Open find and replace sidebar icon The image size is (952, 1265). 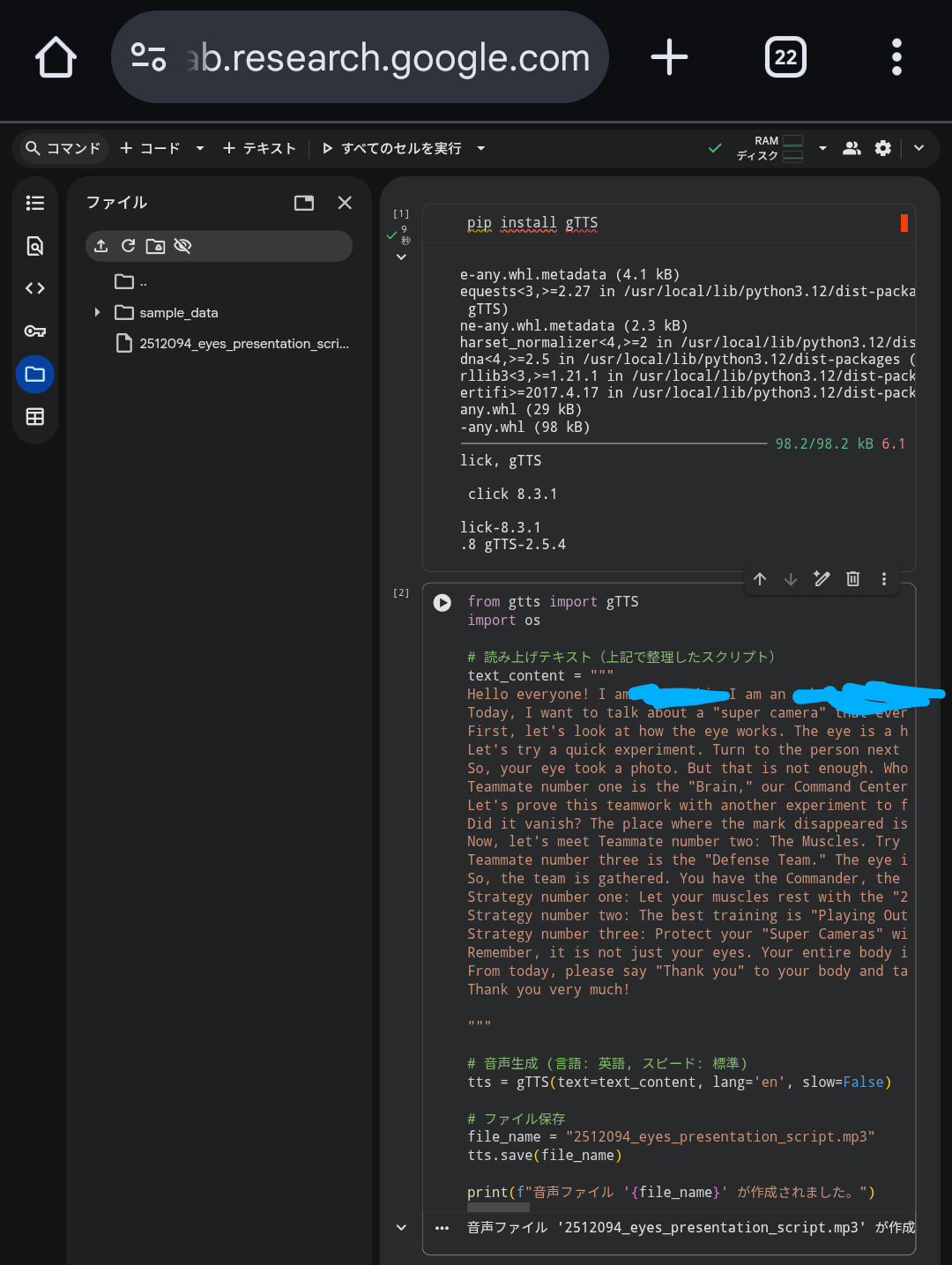[35, 246]
